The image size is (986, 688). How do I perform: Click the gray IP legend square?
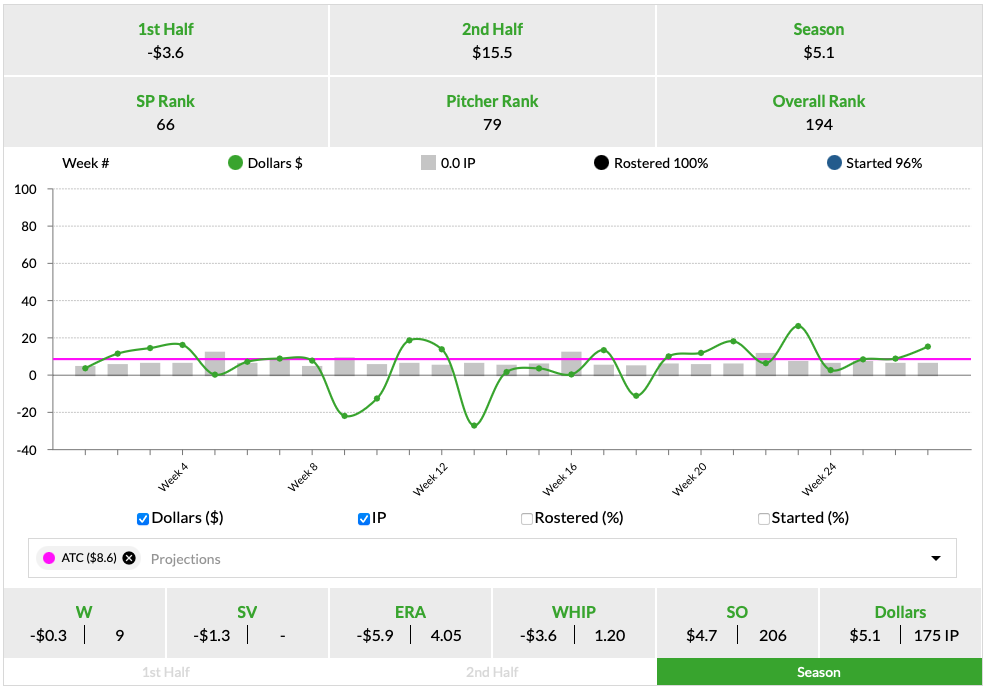point(428,163)
